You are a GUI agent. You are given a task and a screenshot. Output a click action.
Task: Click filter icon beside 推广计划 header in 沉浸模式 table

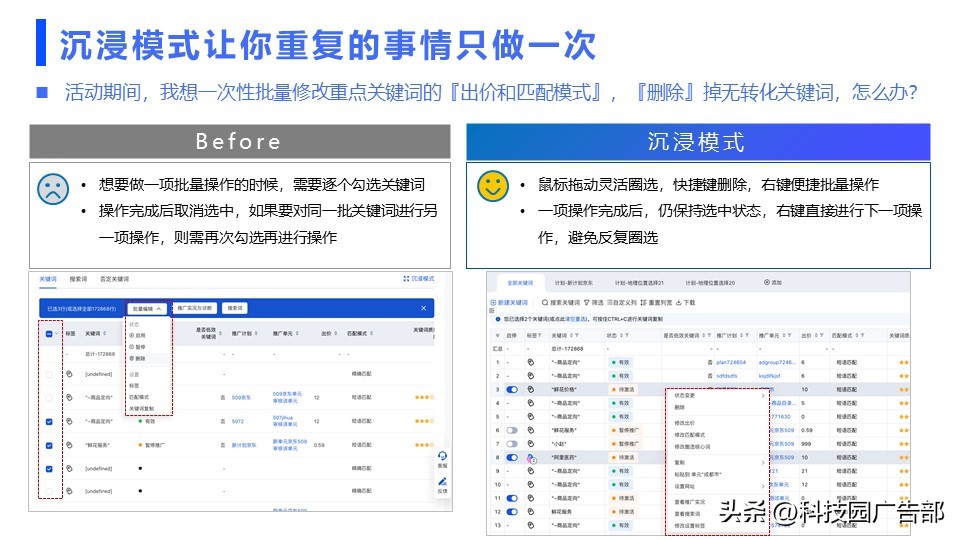748,336
